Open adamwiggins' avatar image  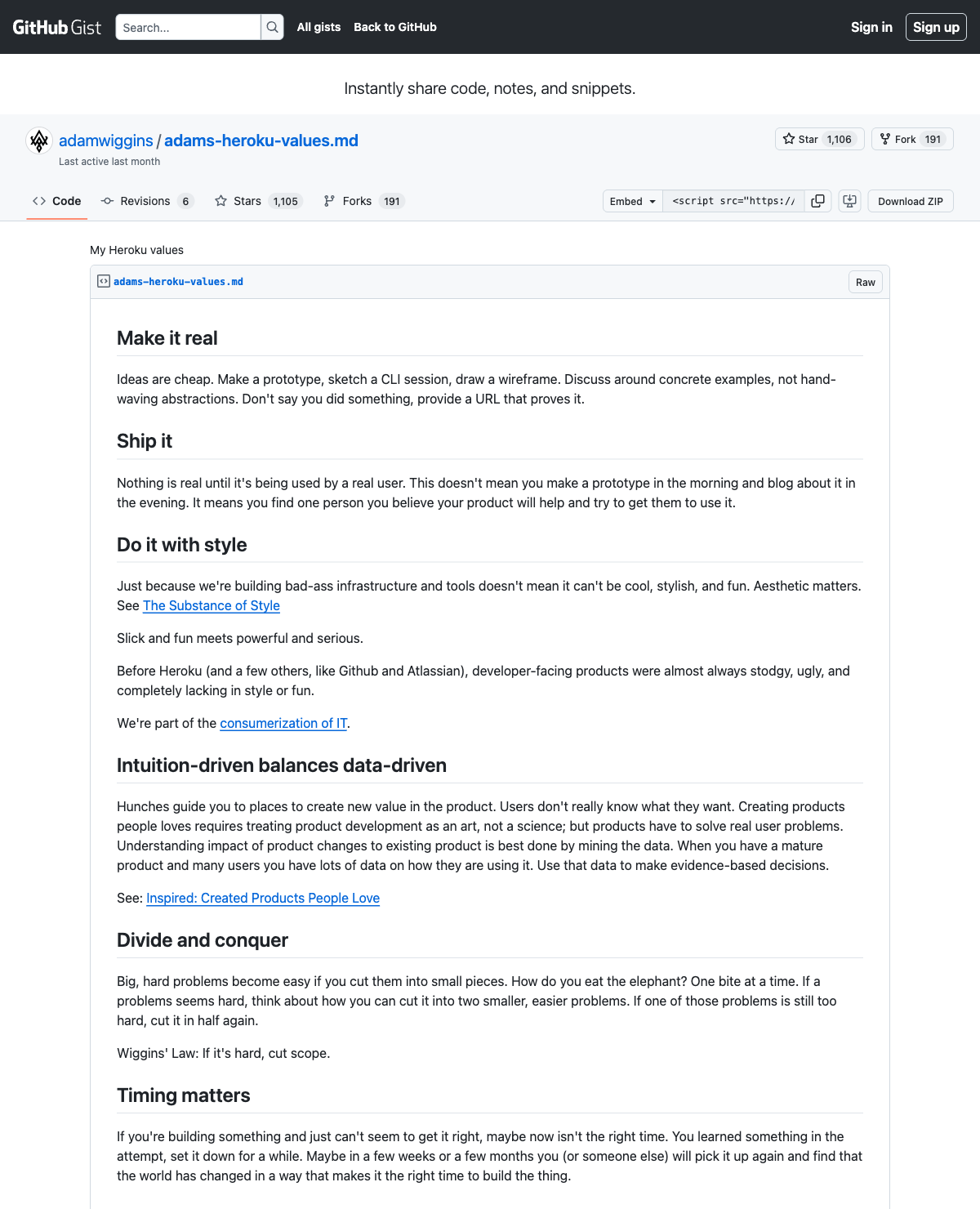(x=38, y=141)
